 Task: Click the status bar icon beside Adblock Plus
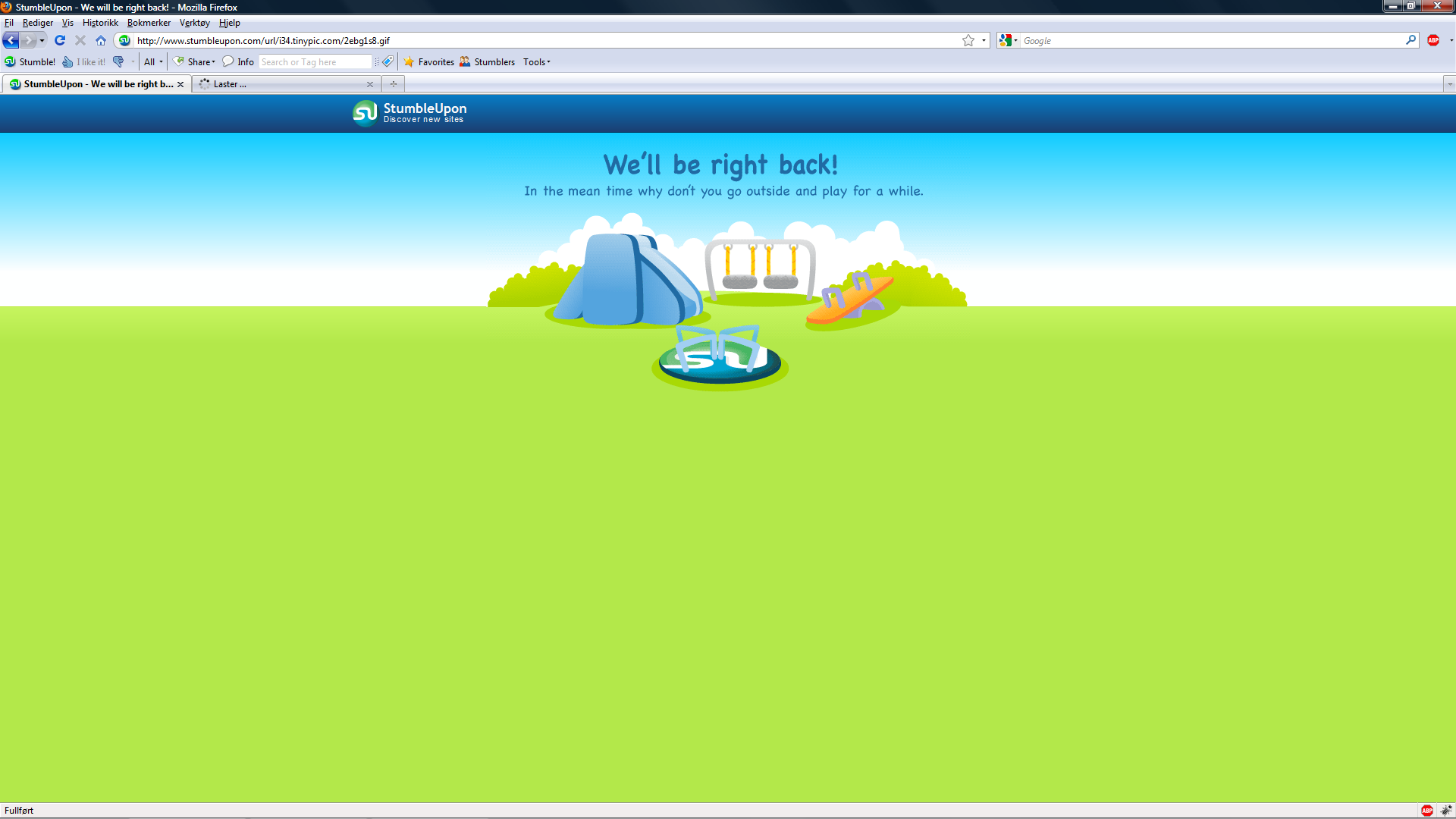coord(1446,811)
